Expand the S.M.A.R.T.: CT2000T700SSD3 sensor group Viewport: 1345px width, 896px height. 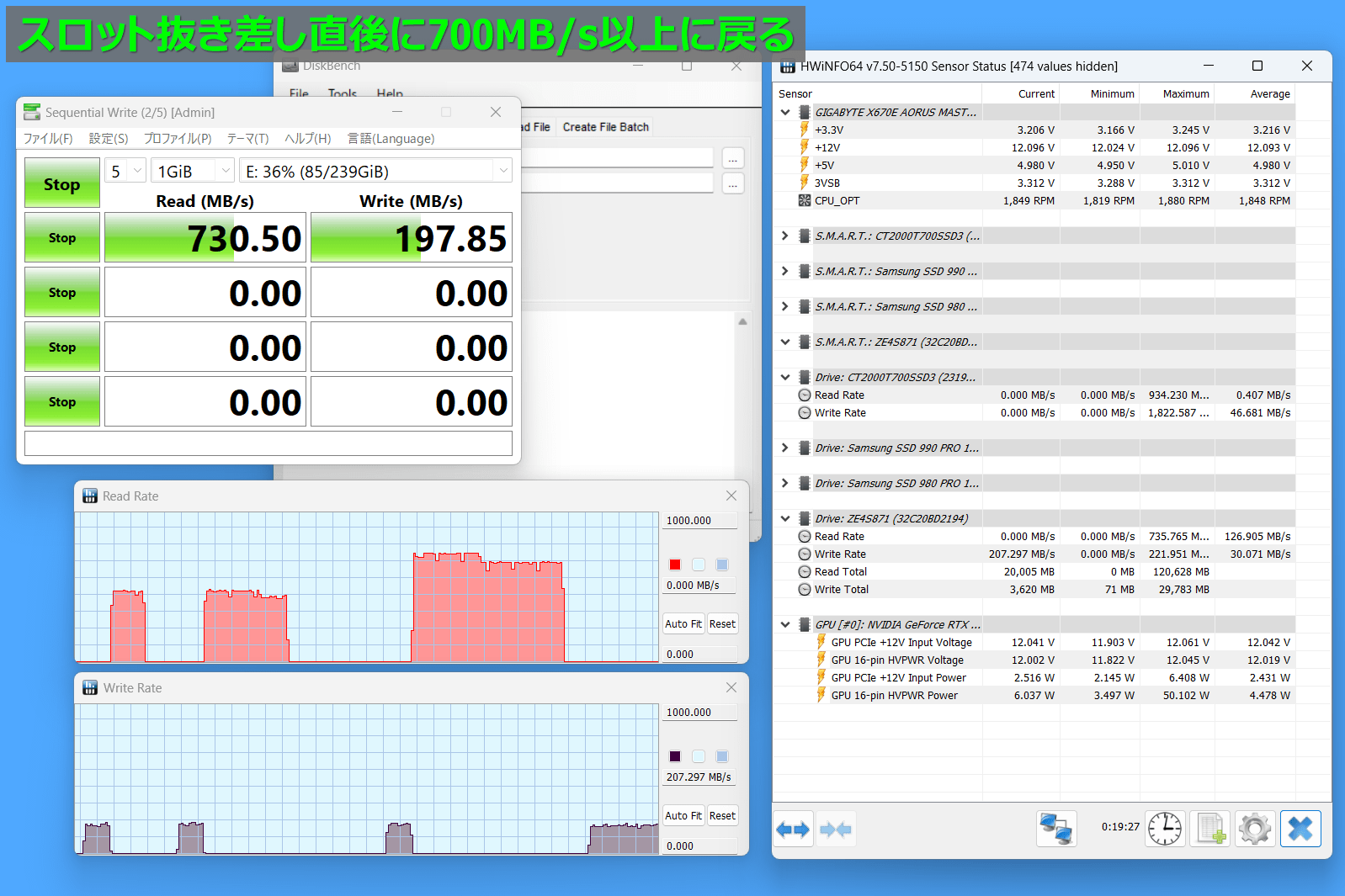click(785, 236)
